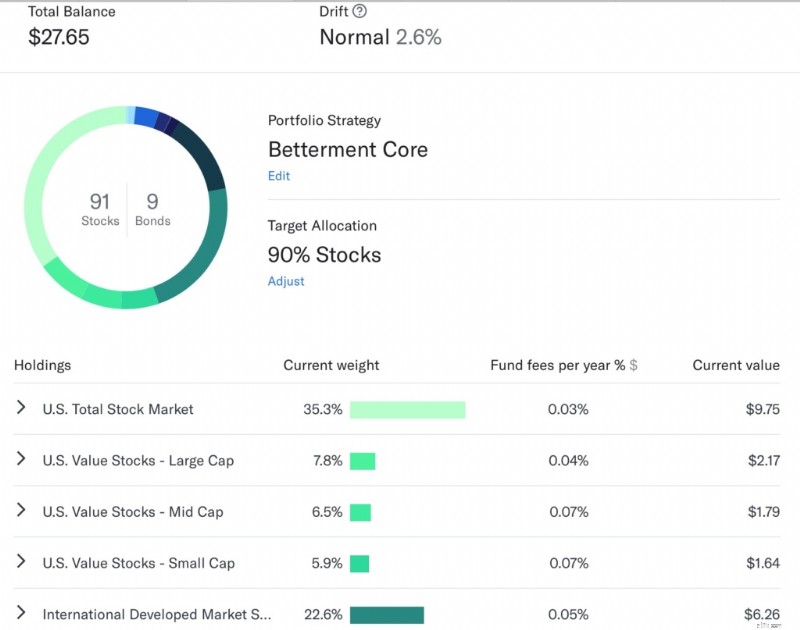
Task: Click the 91 Stocks label in donut center
Action: pyautogui.click(x=100, y=209)
